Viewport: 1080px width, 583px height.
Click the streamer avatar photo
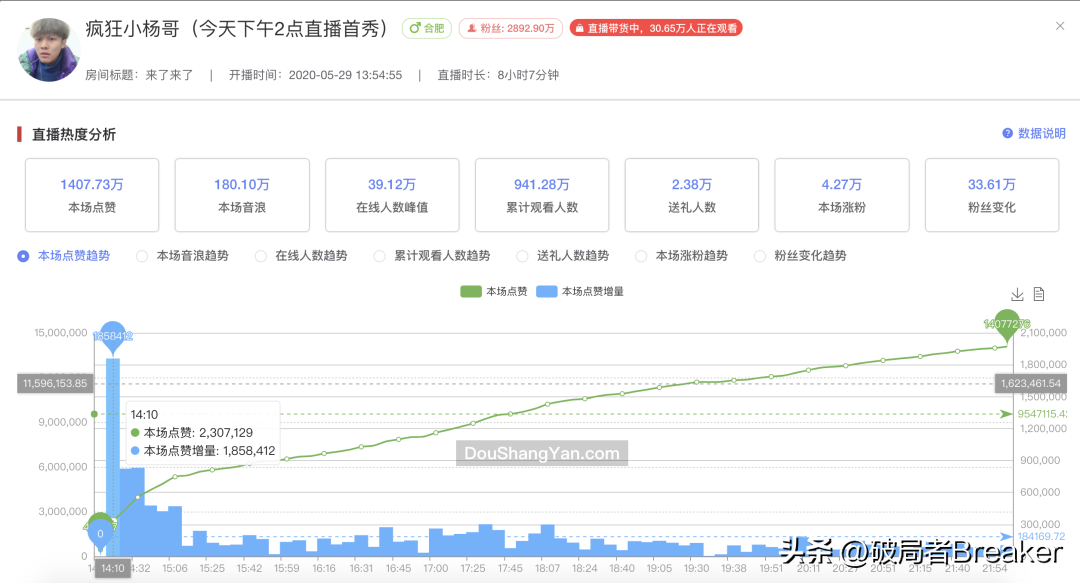tap(47, 47)
